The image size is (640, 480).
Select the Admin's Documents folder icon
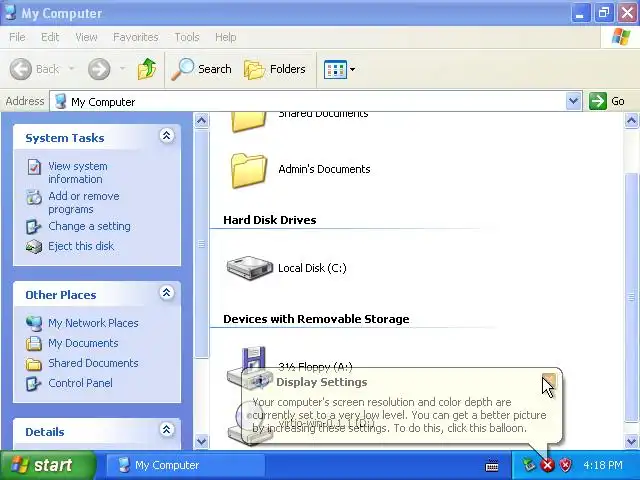[x=249, y=171]
